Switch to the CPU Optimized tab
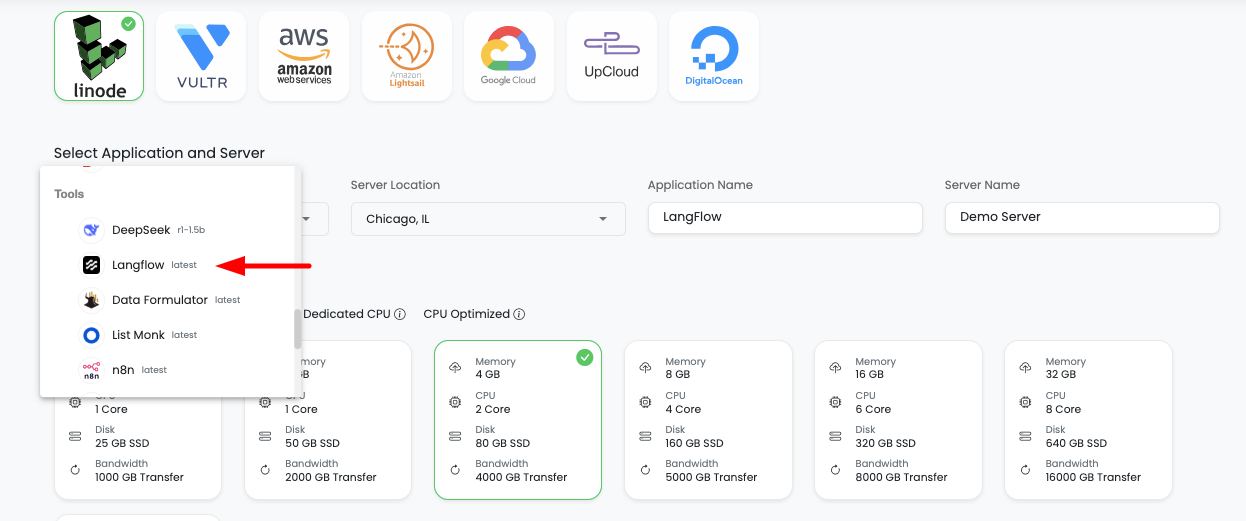 point(468,314)
